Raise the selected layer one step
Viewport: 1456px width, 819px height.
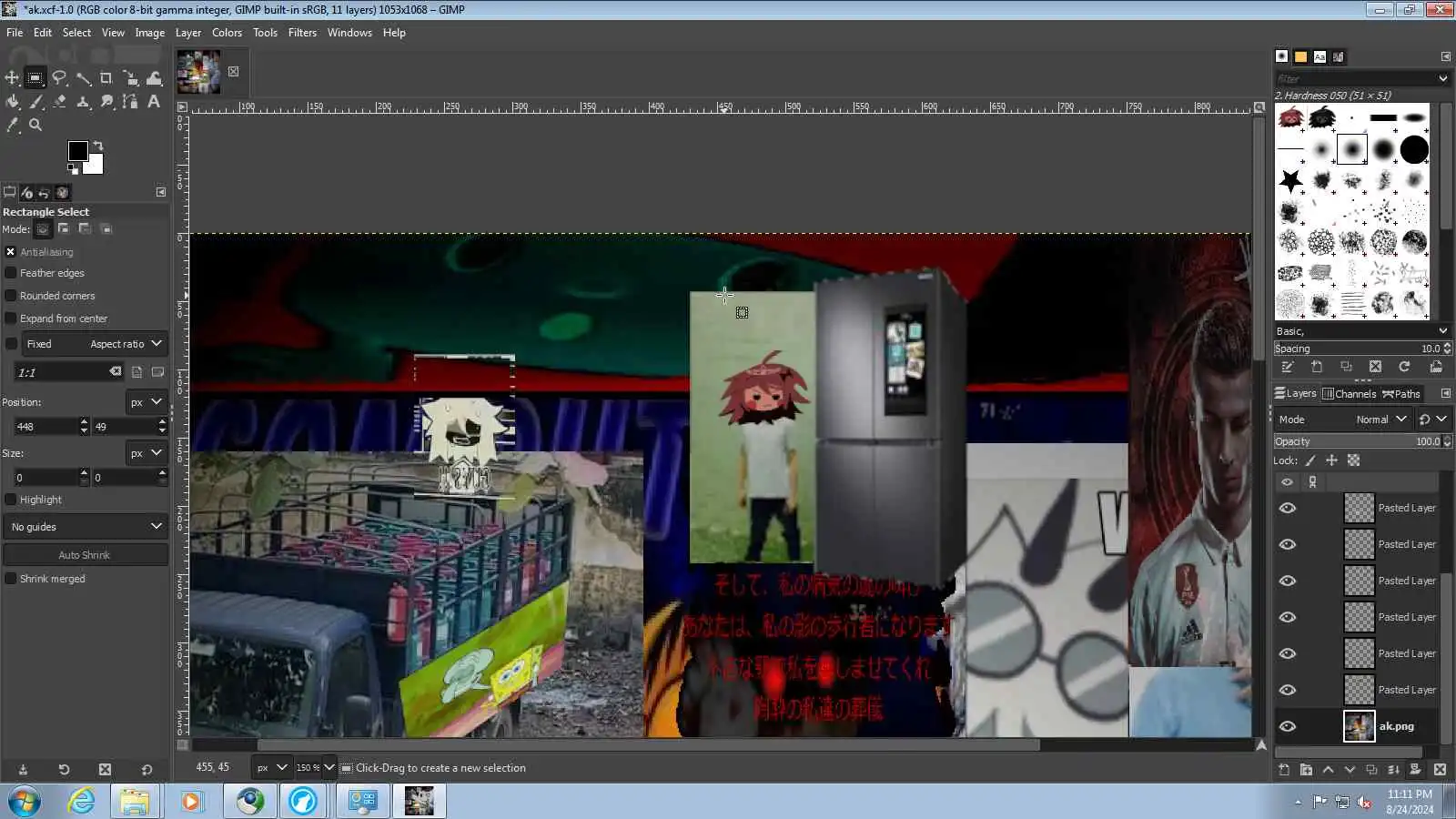pos(1328,770)
